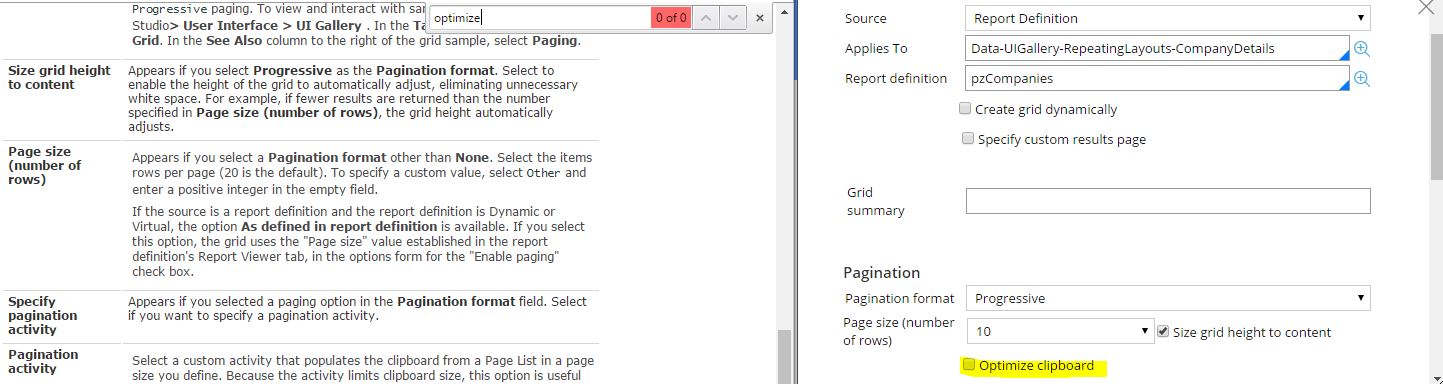Screen dimensions: 1443x384
Task: Go to next find result arrow
Action: click(733, 18)
